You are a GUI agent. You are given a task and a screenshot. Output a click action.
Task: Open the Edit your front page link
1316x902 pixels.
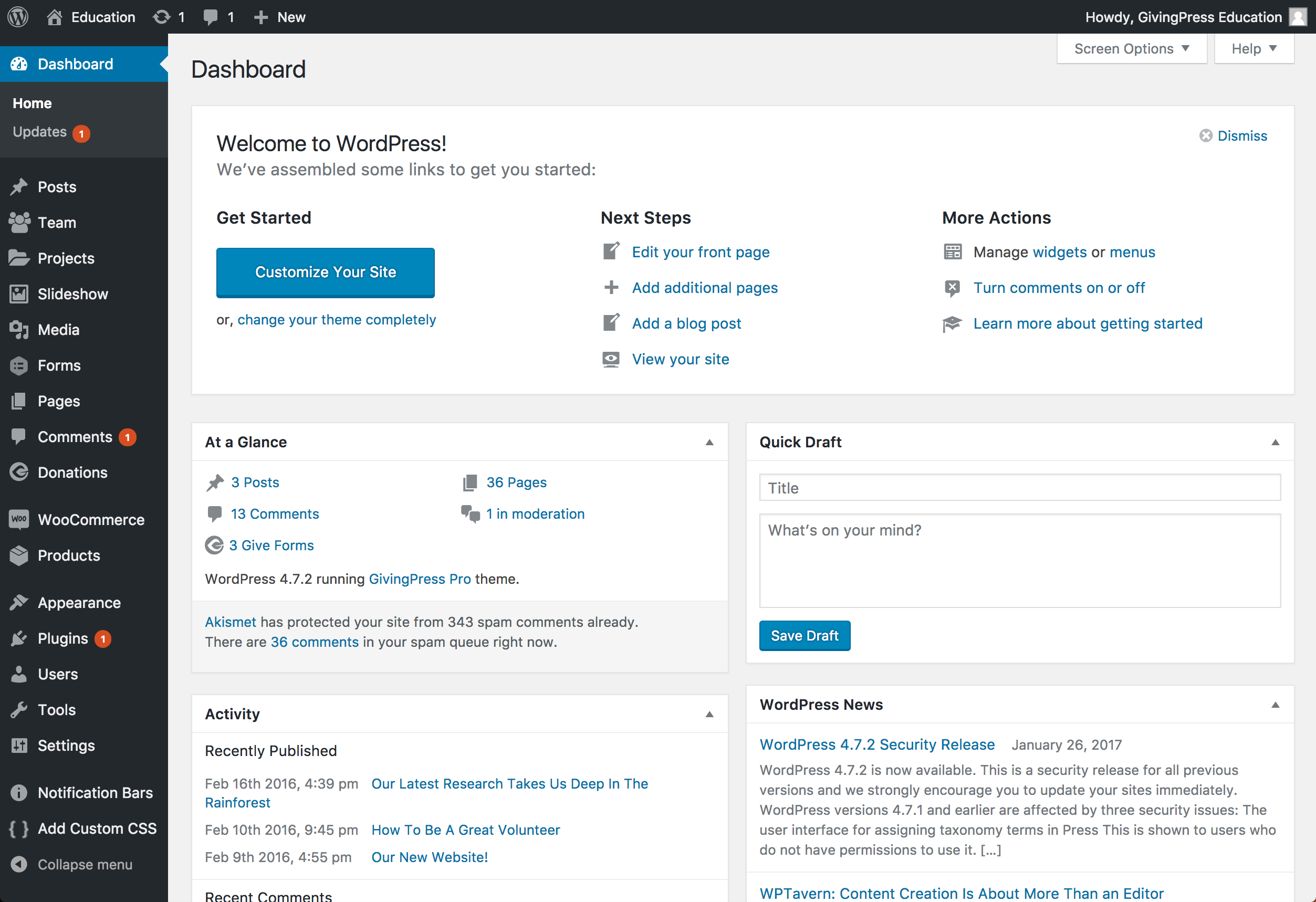tap(701, 252)
